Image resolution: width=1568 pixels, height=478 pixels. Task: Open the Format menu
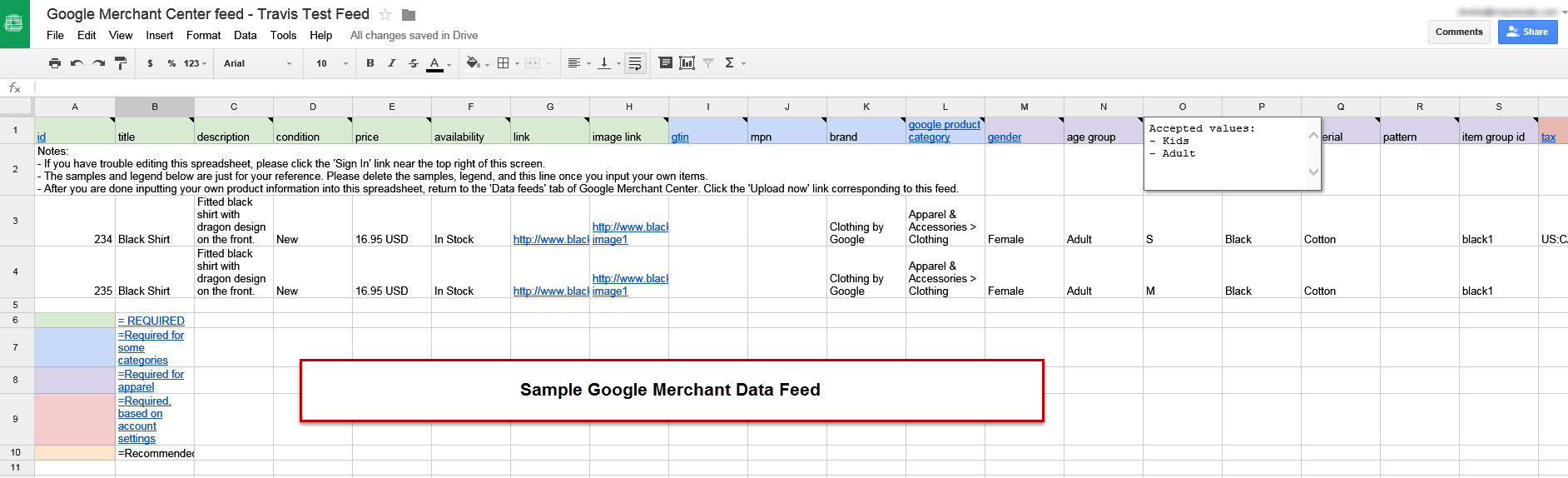(203, 35)
